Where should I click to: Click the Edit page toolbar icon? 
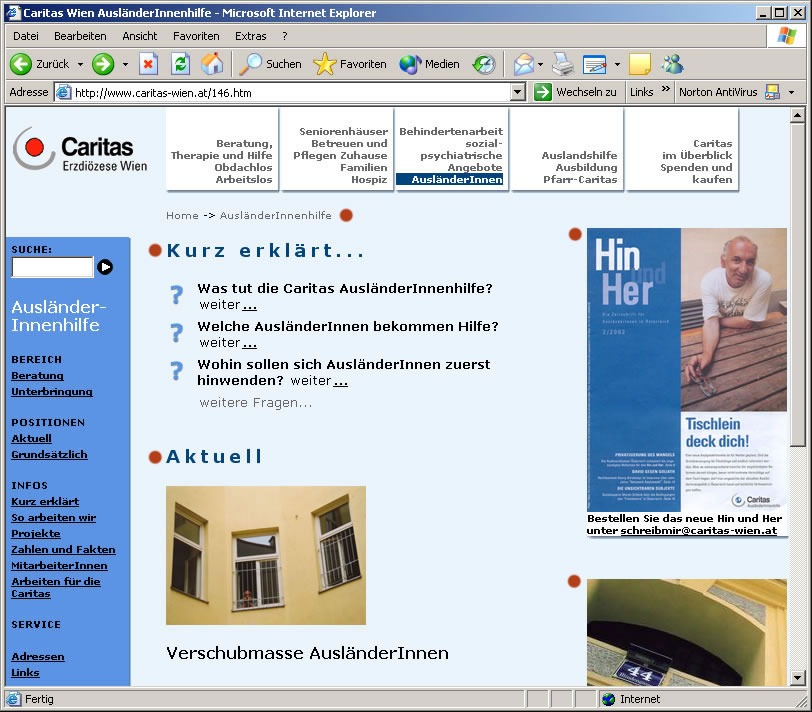click(594, 64)
